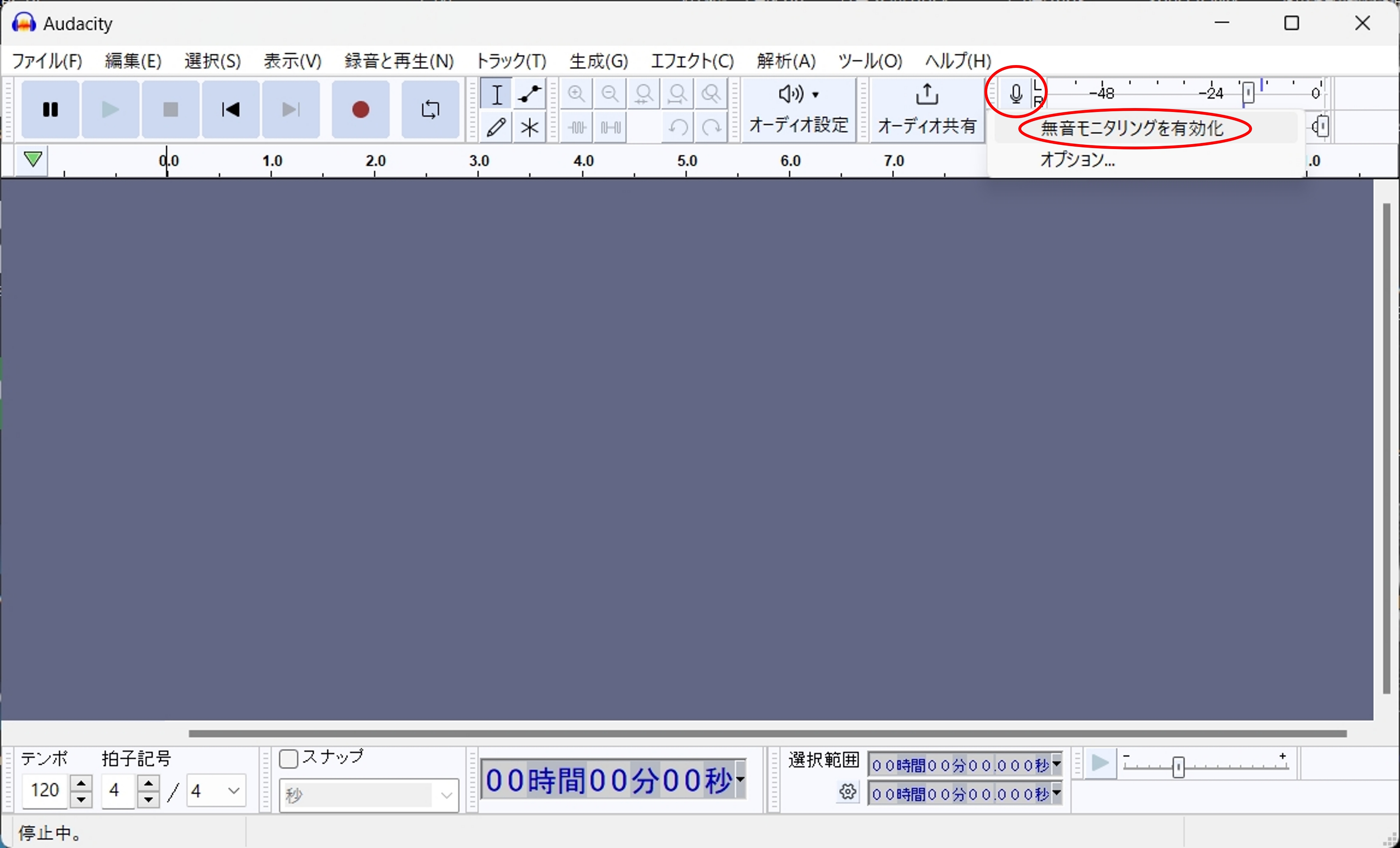Select the Multi-tool asterisk icon
The height and width of the screenshot is (848, 1400).
pyautogui.click(x=530, y=127)
